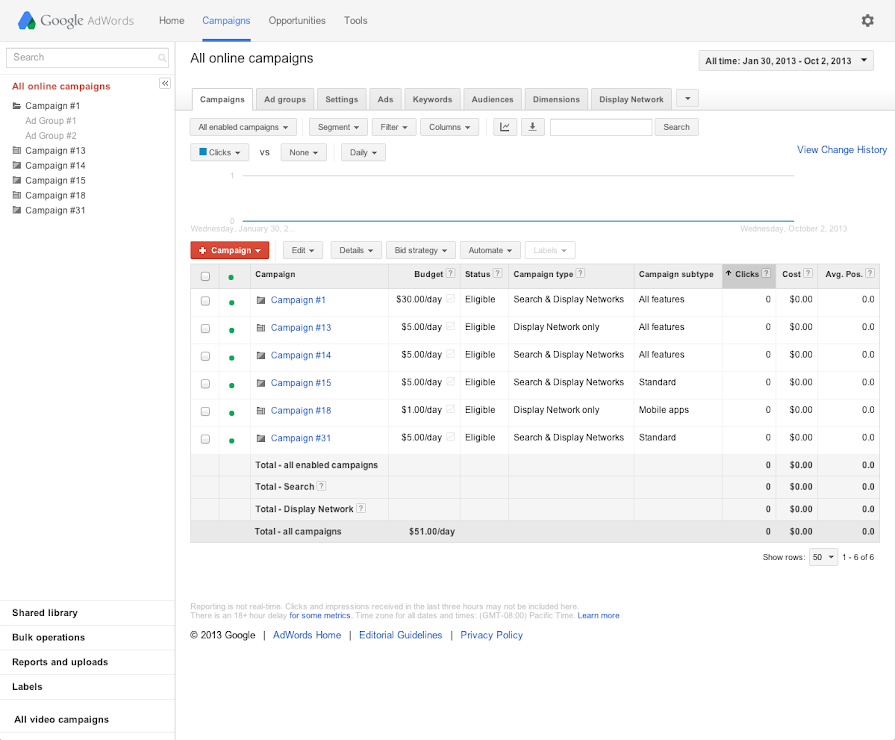Click the Budget column help icon

point(450,274)
